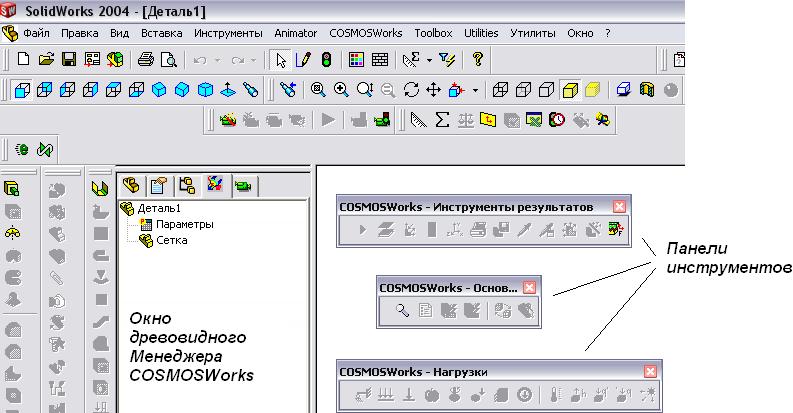Screen dimensions: 793x413
Task: Switch to ConfigurationManager tab
Action: (x=187, y=186)
